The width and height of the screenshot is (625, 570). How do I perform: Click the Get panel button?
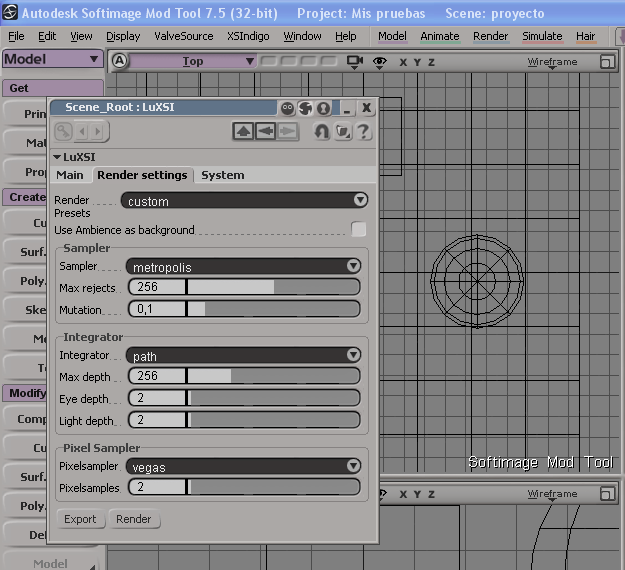(x=52, y=88)
